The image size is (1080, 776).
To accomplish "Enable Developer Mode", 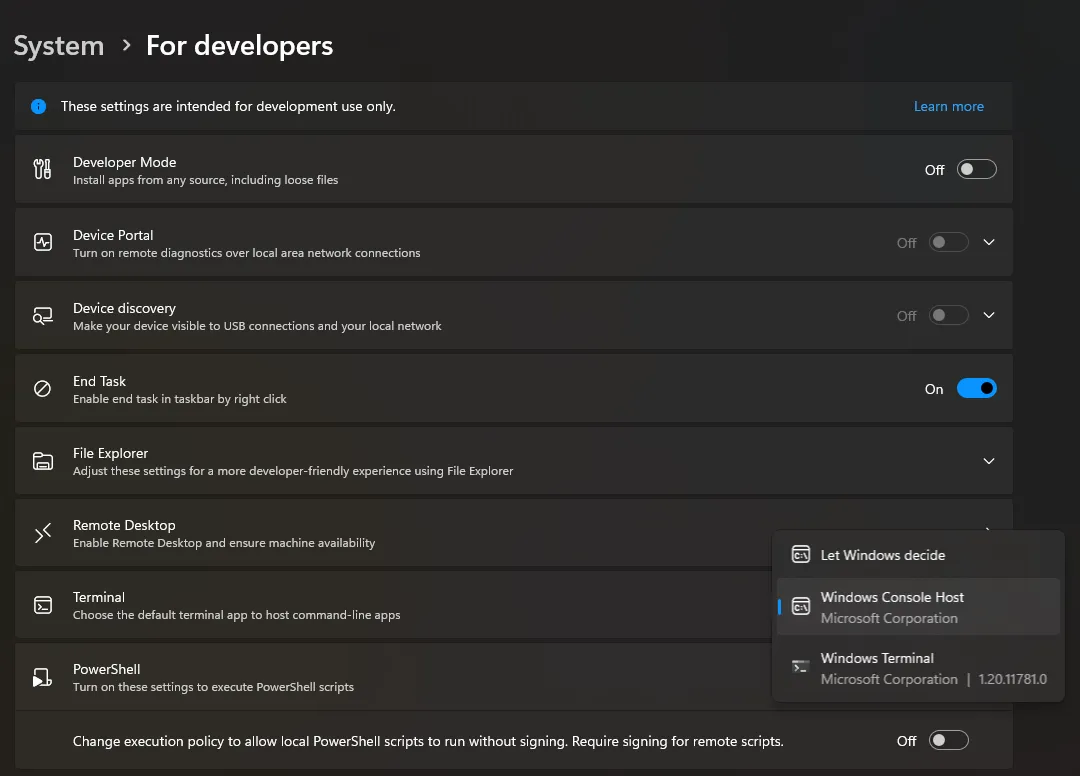I will [x=977, y=169].
